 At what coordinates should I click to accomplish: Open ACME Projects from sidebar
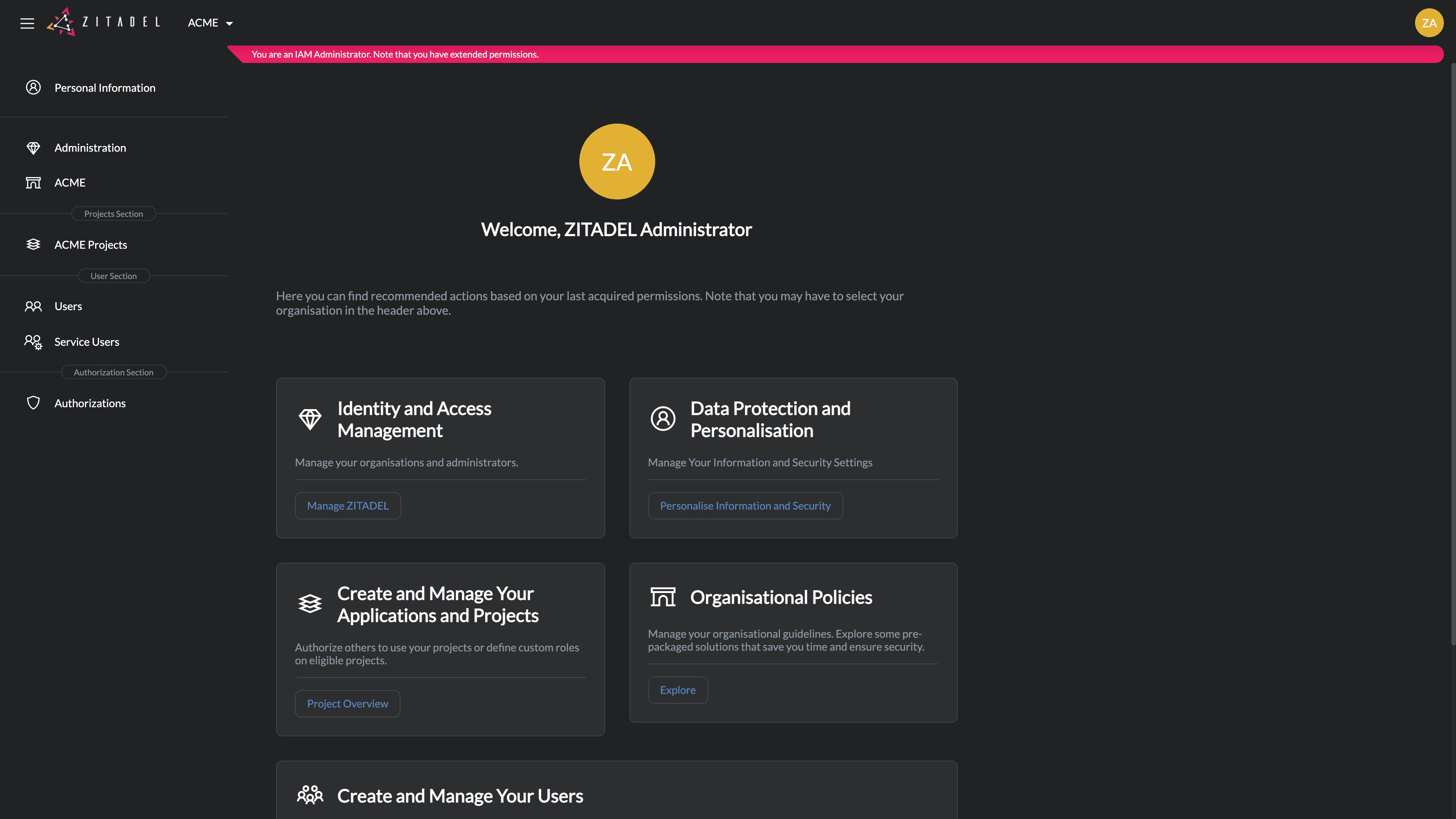pyautogui.click(x=91, y=245)
